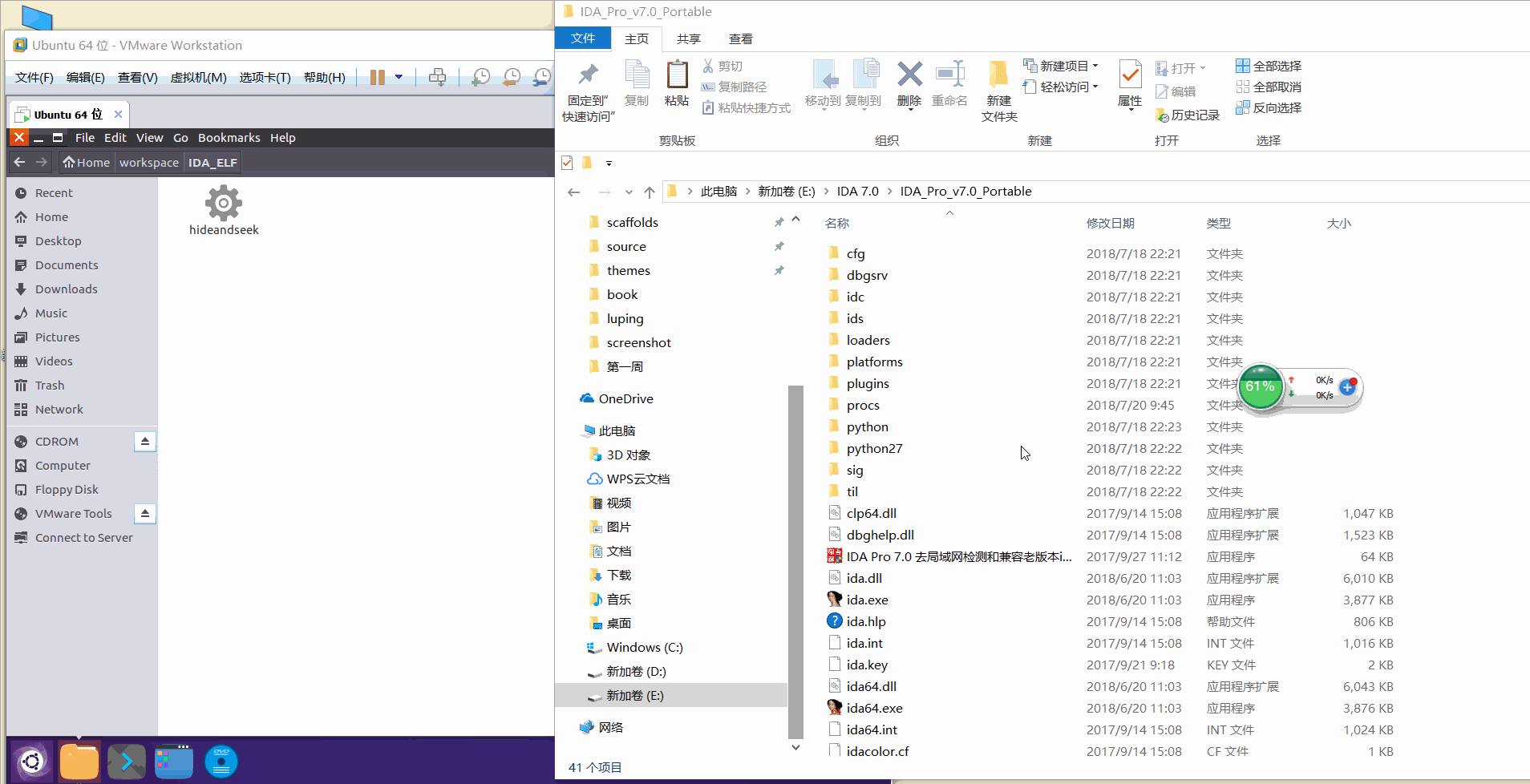Click the Properties checkmark icon
1530x784 pixels.
(x=1130, y=75)
